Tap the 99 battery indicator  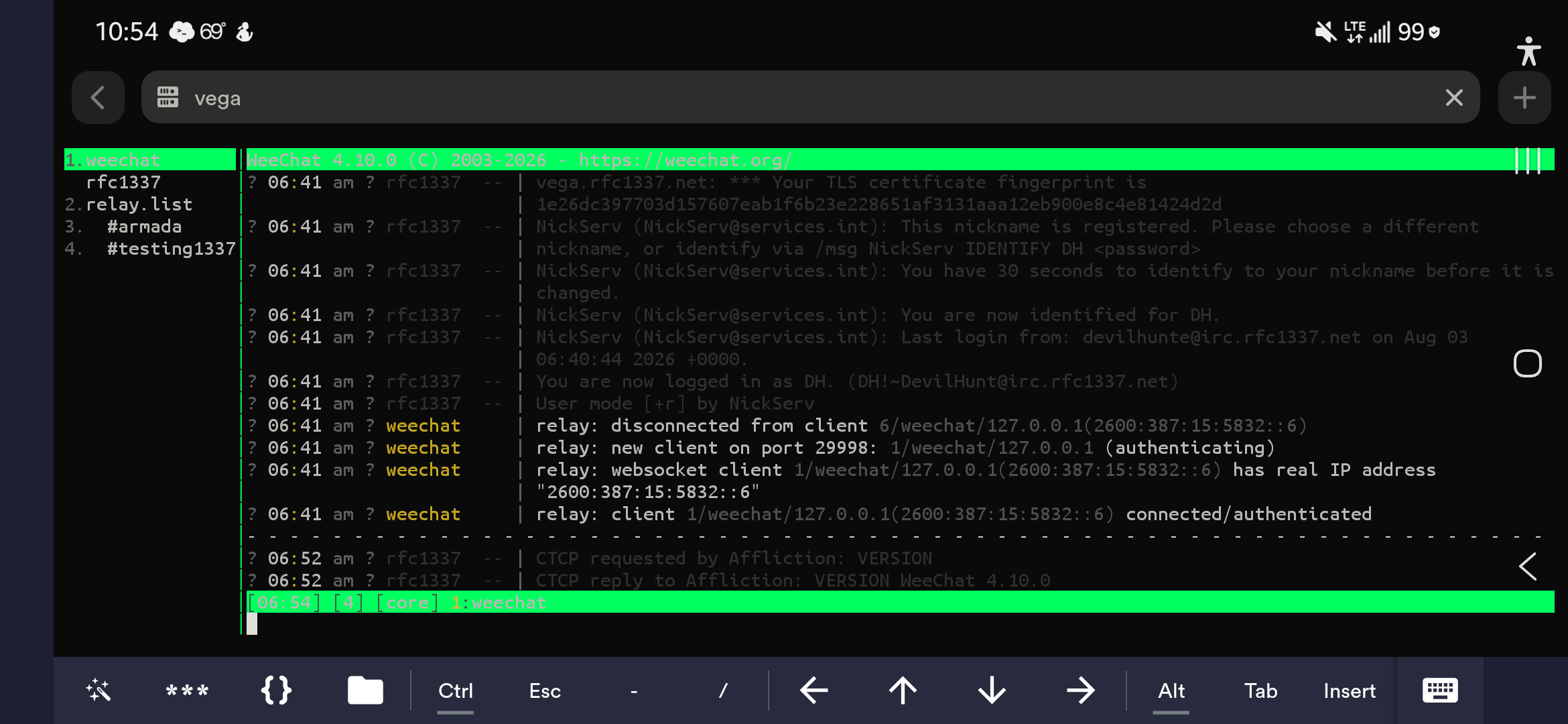1419,32
